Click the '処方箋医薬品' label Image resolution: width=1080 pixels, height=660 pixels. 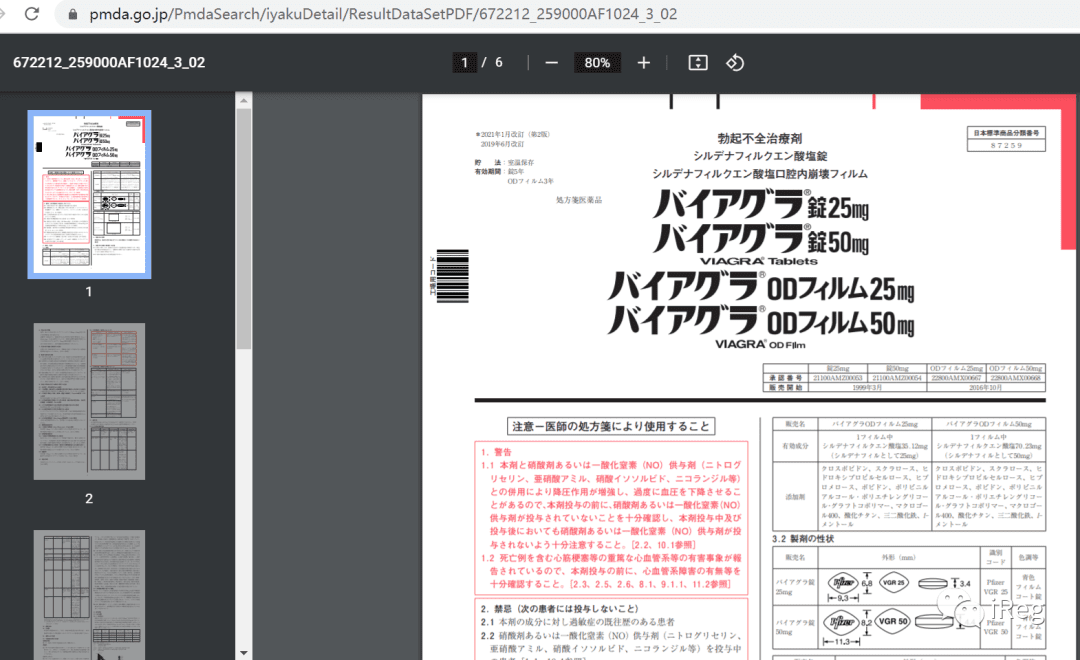pos(579,200)
